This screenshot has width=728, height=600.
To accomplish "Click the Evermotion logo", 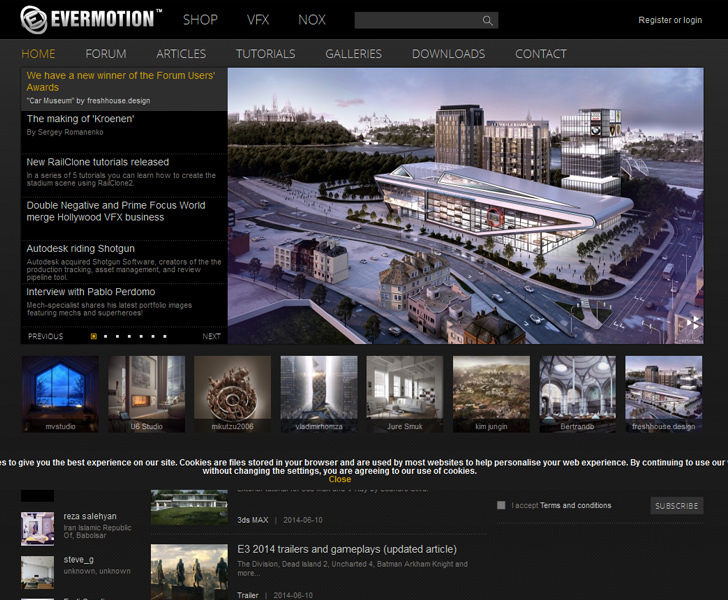I will [91, 20].
